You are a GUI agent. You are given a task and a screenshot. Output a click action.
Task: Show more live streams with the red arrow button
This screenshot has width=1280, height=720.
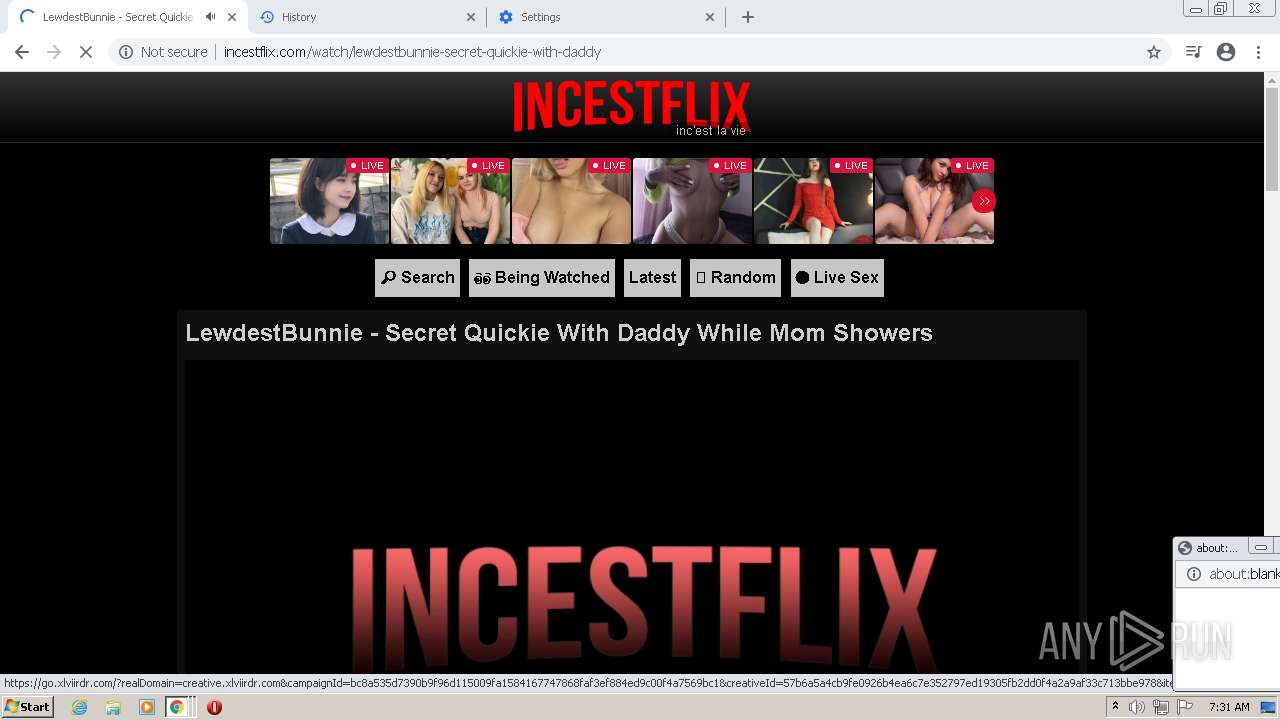pos(984,201)
